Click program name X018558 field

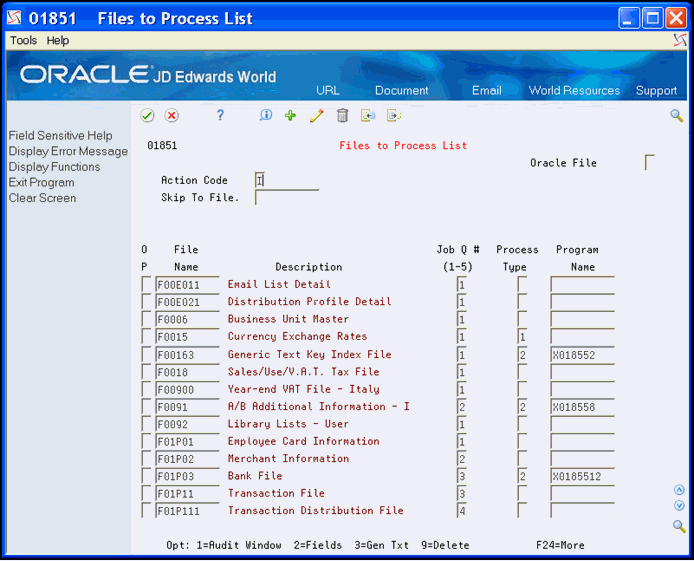(582, 407)
